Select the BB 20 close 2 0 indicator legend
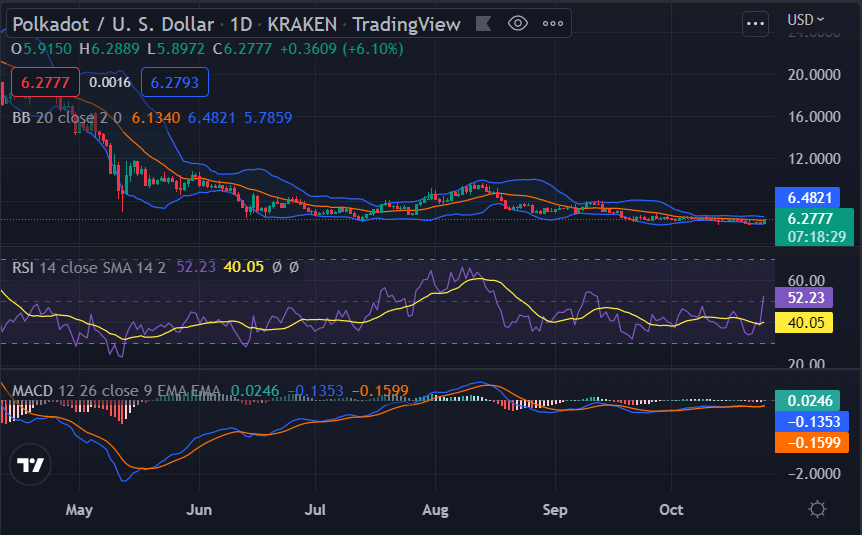This screenshot has width=862, height=535. (x=67, y=118)
